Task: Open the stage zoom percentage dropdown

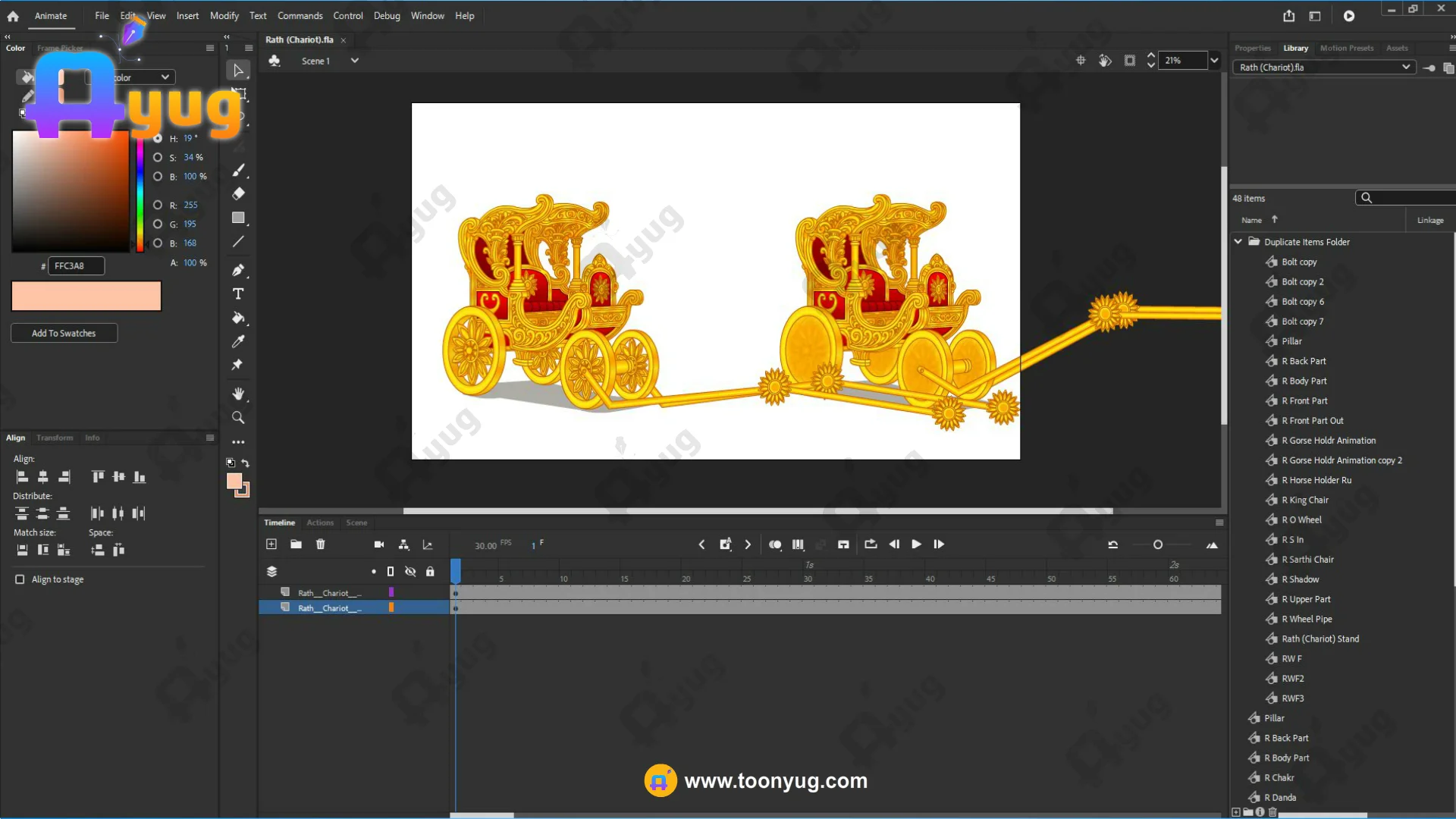Action: pyautogui.click(x=1214, y=61)
